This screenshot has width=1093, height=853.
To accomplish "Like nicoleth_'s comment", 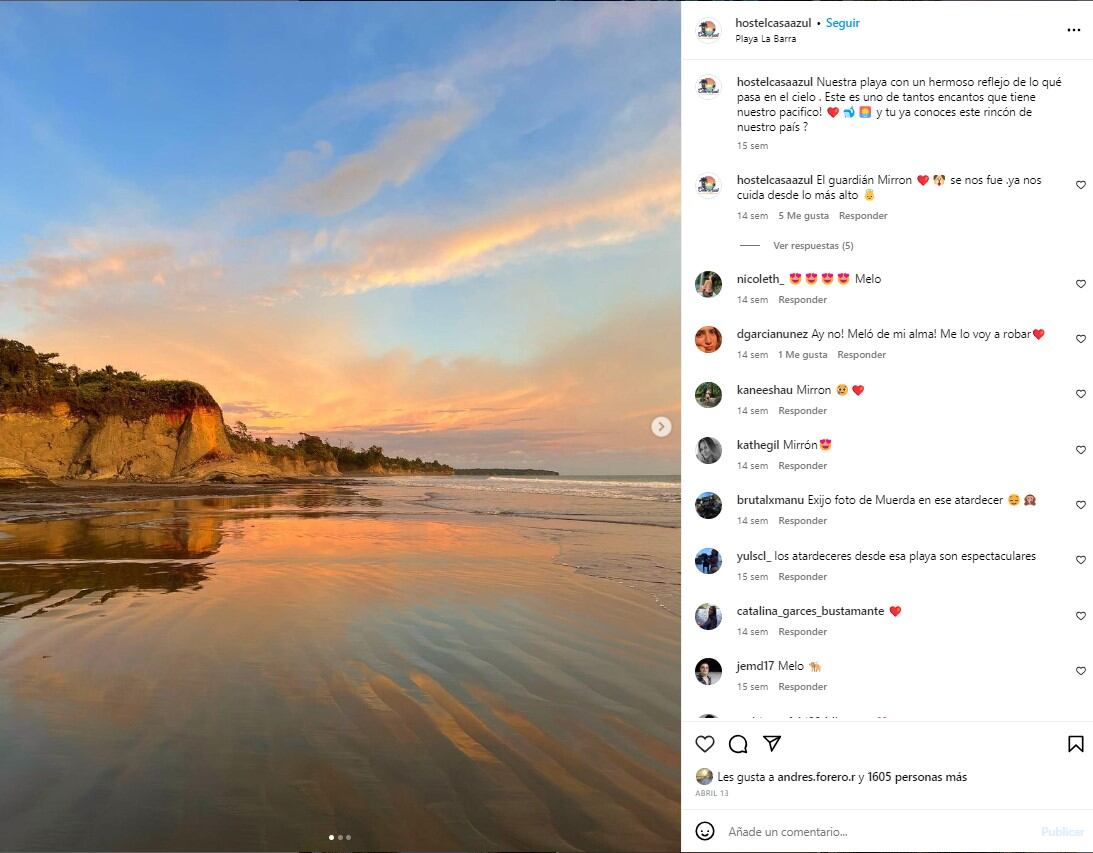I will [x=1080, y=284].
